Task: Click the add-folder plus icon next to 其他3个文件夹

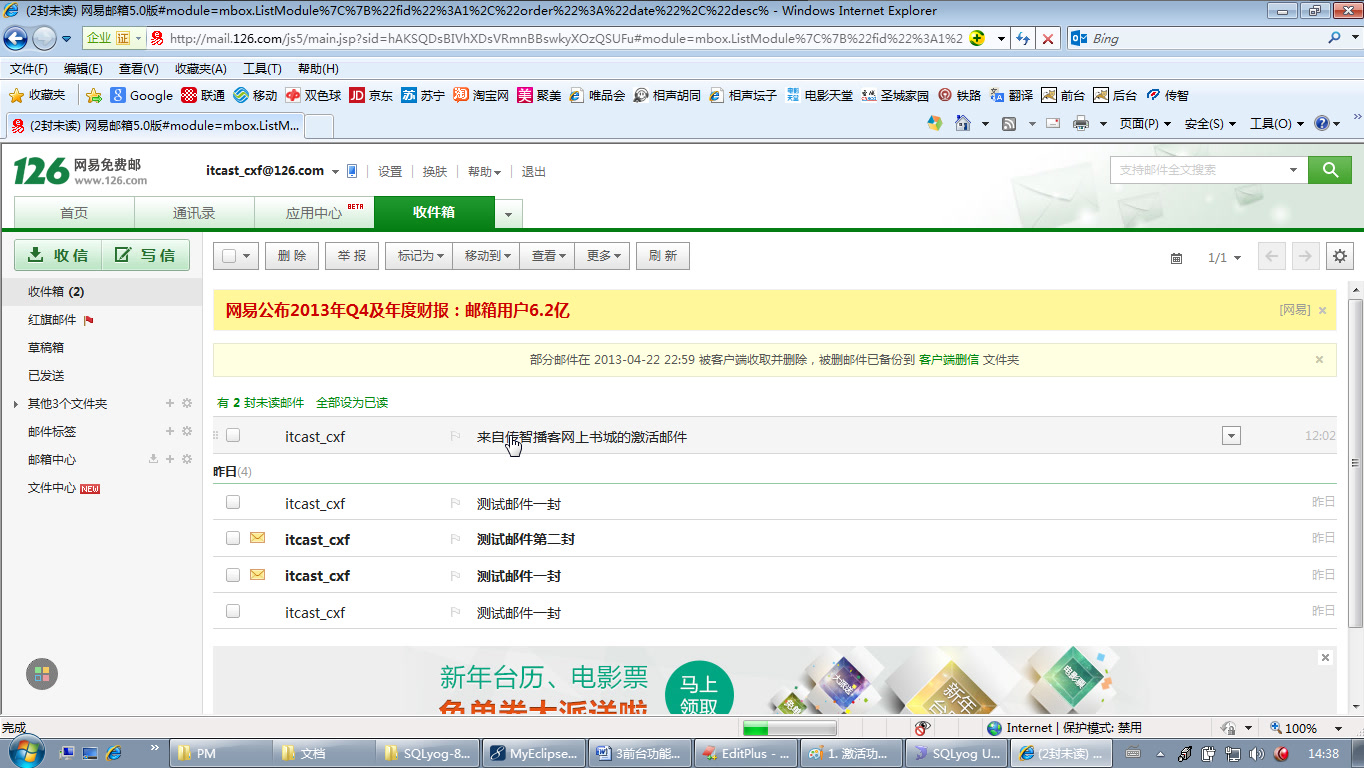Action: point(170,403)
